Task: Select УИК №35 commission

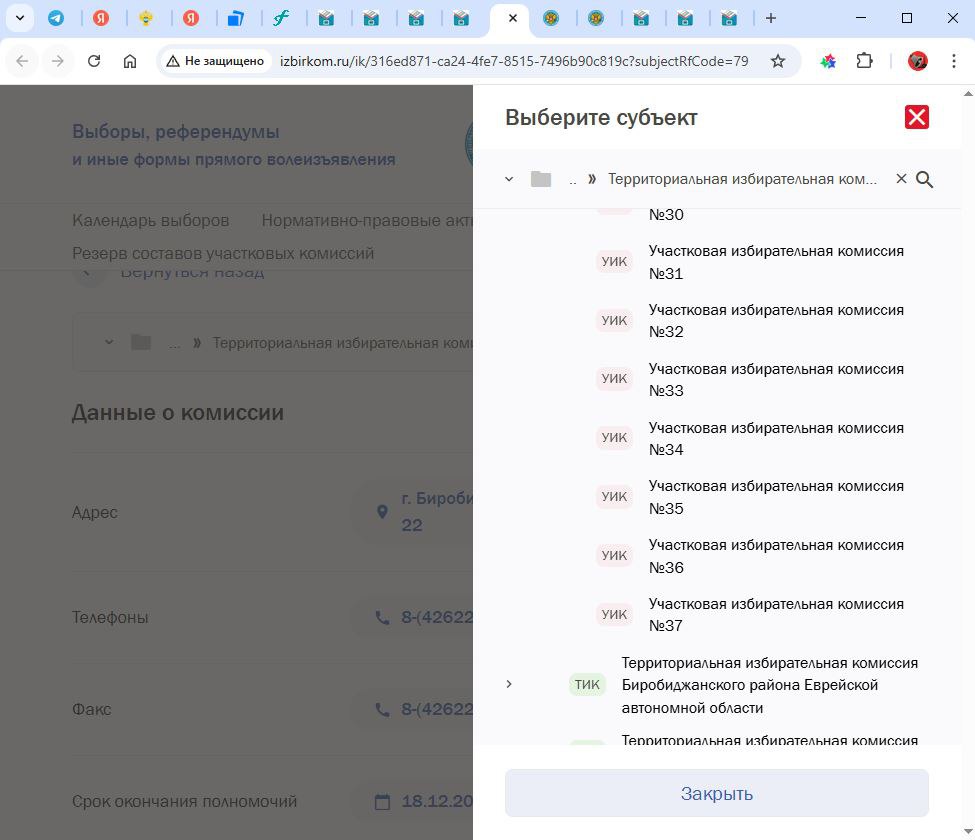Action: 776,497
